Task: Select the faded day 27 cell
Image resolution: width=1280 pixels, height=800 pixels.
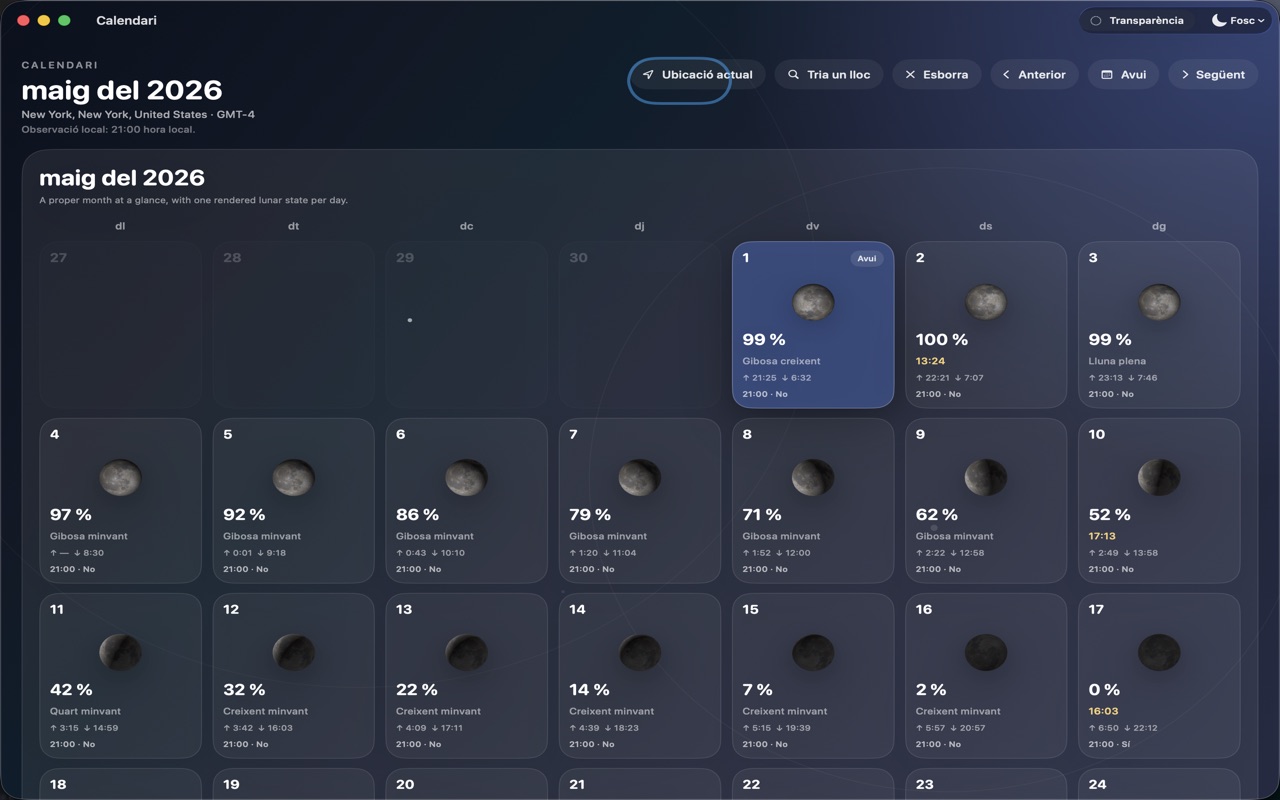Action: [x=120, y=324]
